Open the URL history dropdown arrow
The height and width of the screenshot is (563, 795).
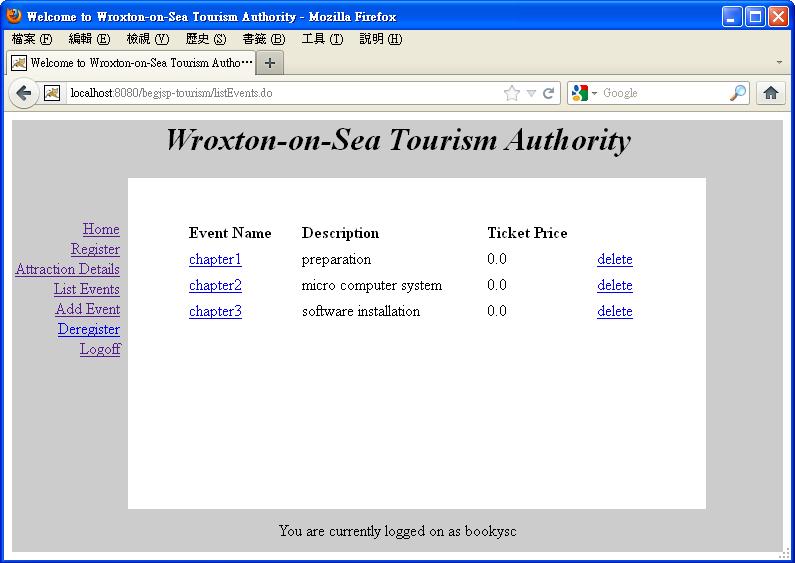pos(531,93)
